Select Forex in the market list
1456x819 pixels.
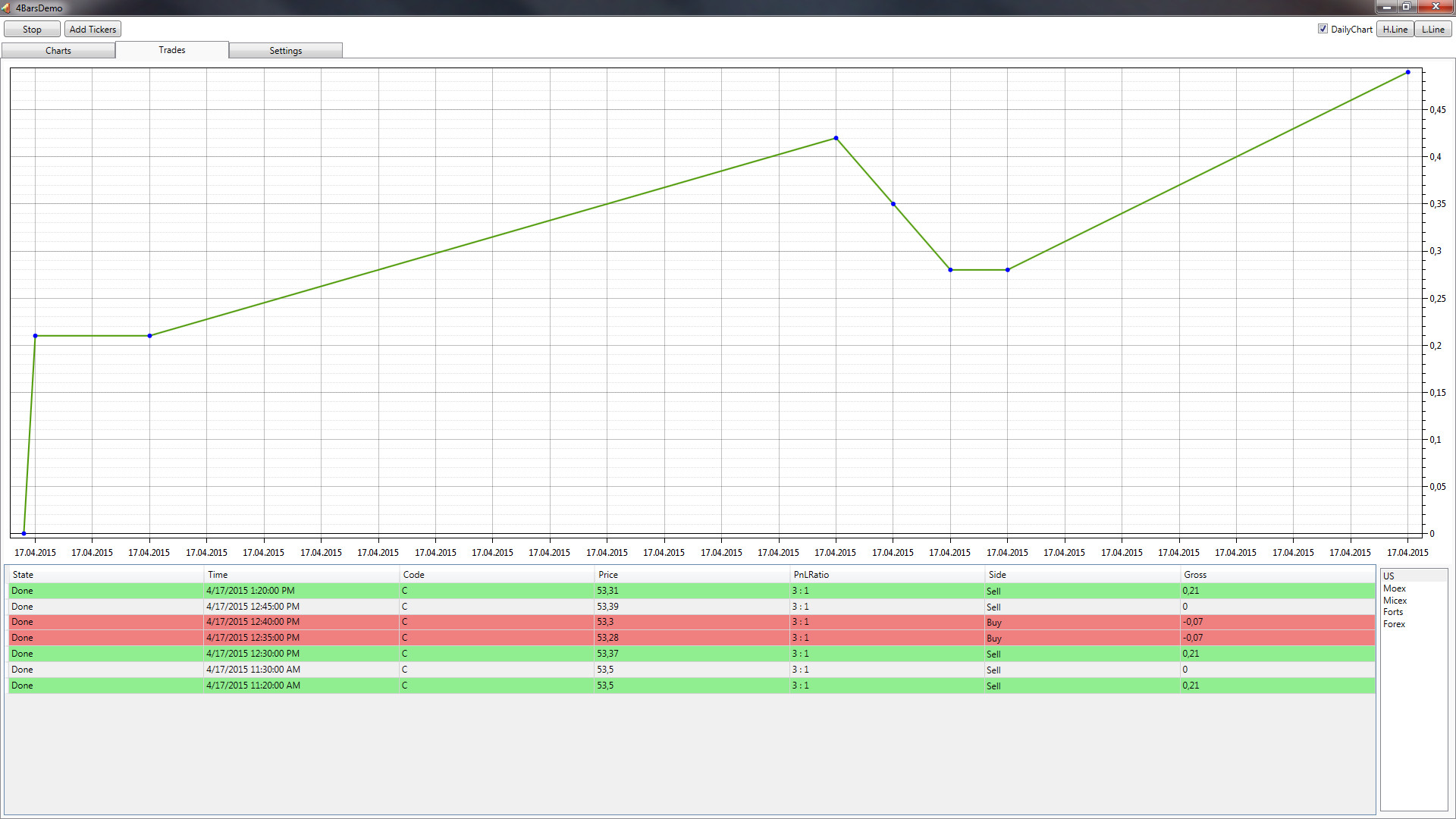pyautogui.click(x=1394, y=624)
